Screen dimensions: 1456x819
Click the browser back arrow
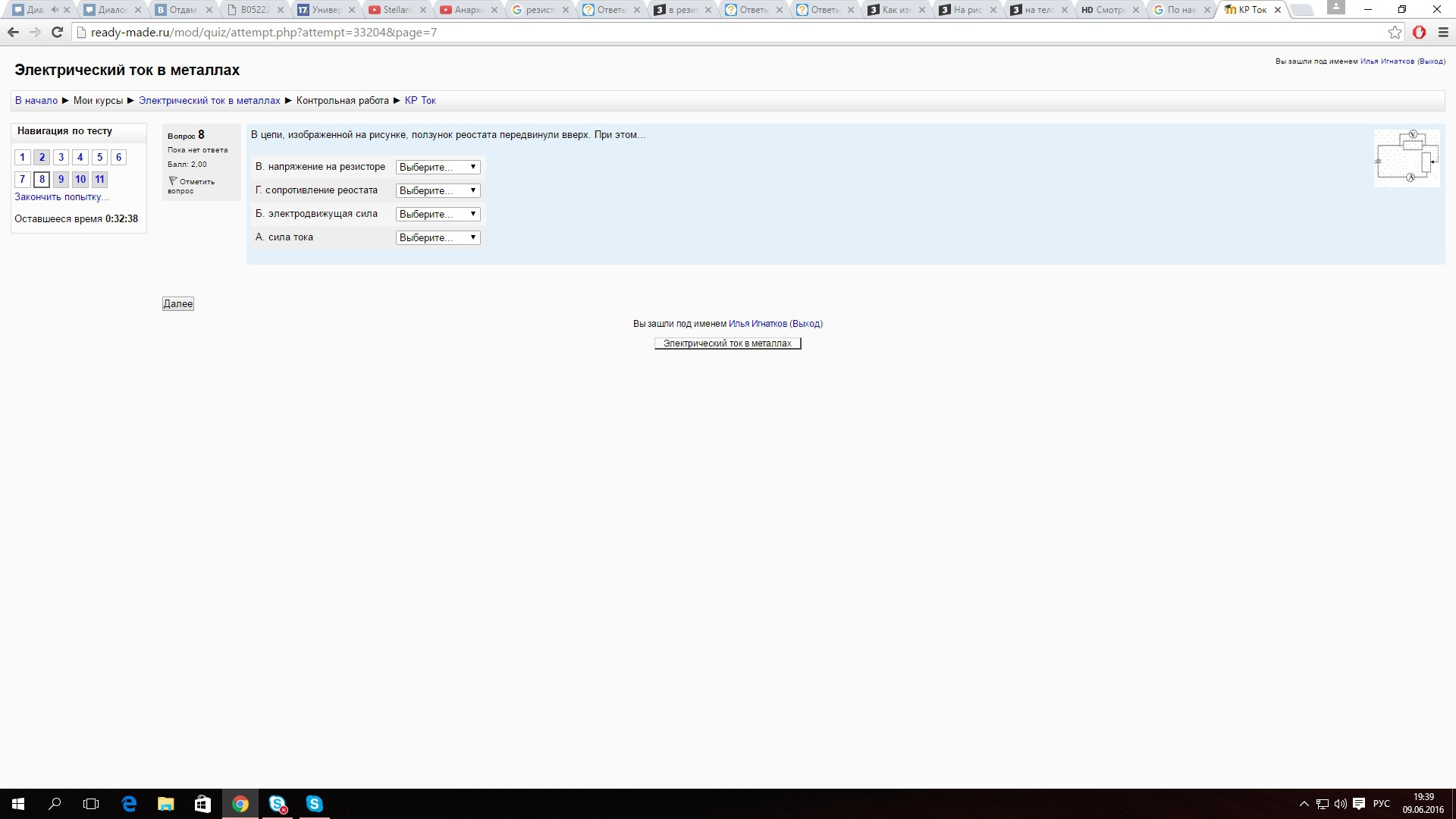pos(13,33)
